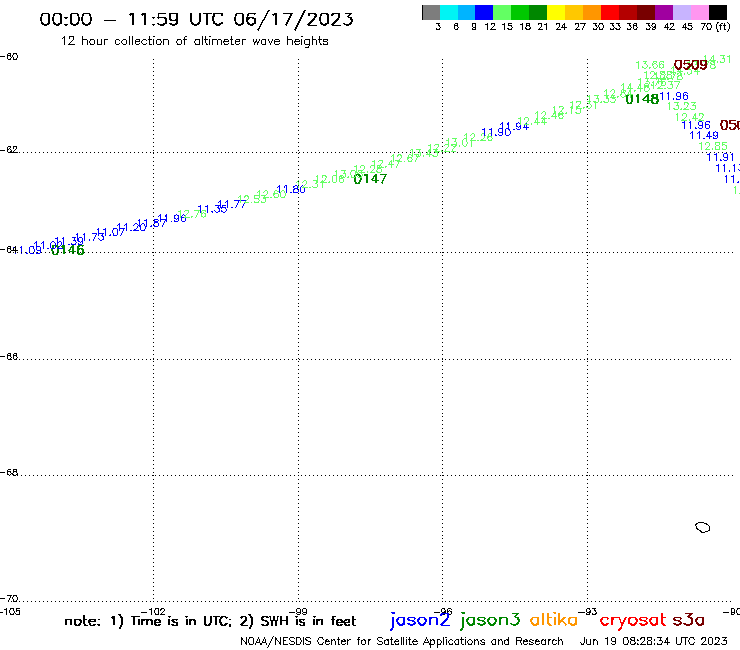Click the -93 longitude axis label
The width and height of the screenshot is (740, 650).
point(588,612)
